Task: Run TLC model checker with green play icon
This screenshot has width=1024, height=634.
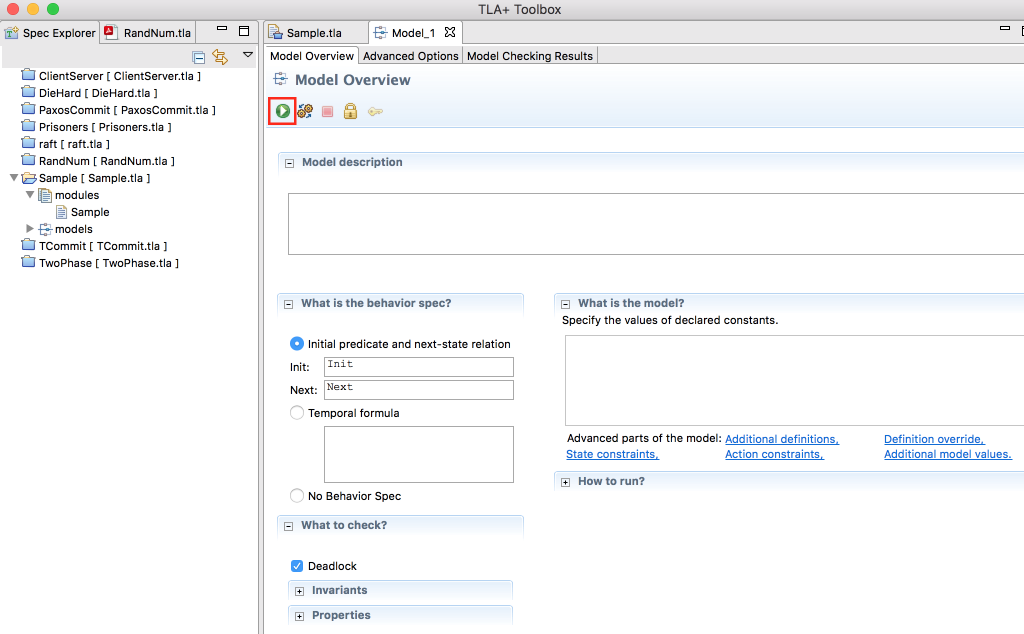Action: pos(283,111)
